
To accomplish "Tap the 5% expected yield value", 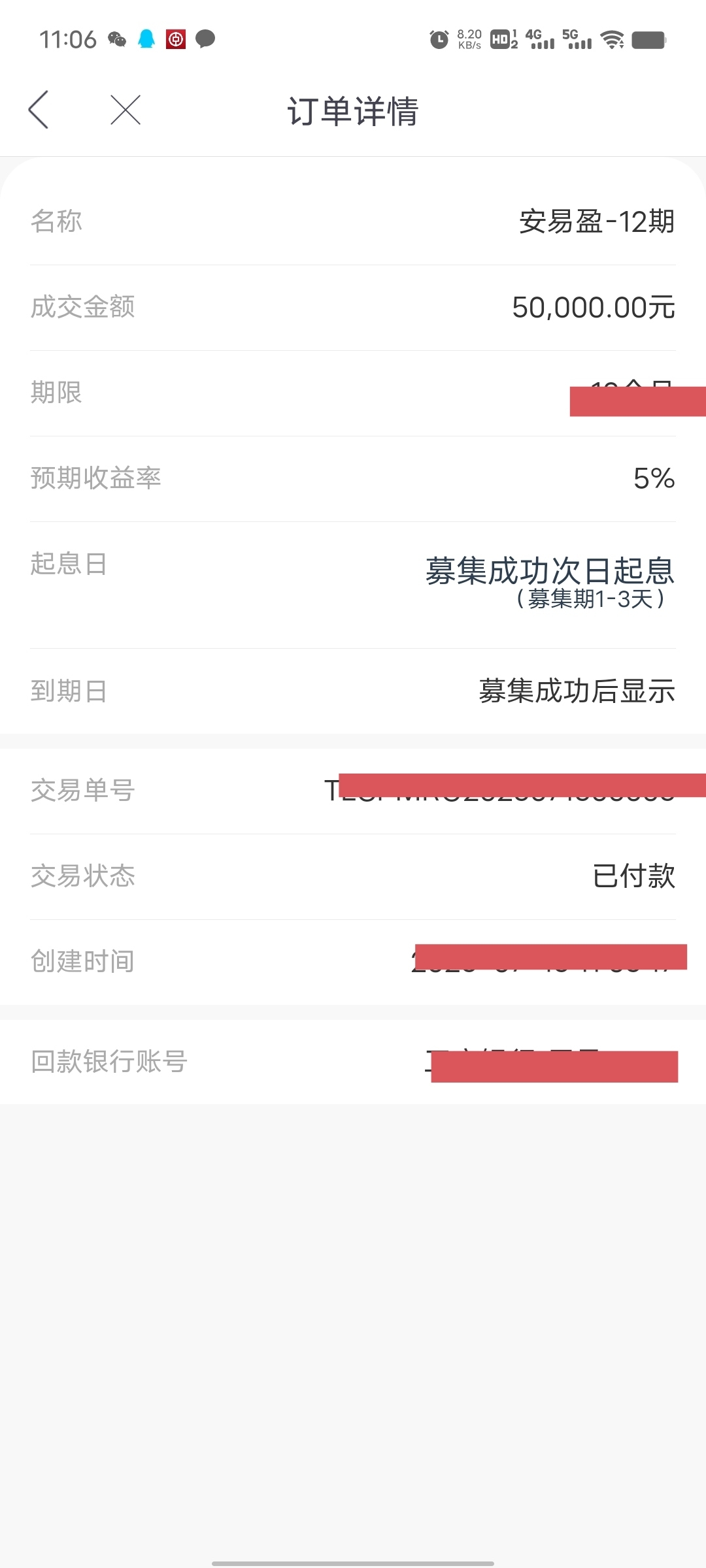I will pyautogui.click(x=654, y=478).
